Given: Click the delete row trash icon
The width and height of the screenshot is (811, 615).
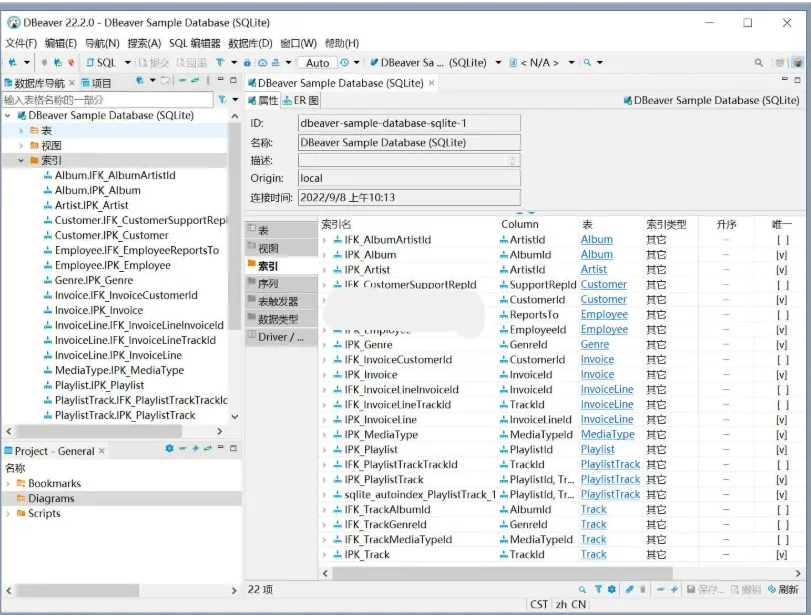Looking at the screenshot, I should point(645,590).
